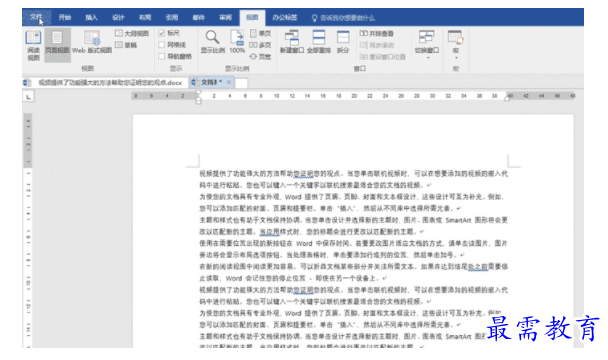This screenshot has height=360, width=608.
Task: Select 页面视图 (Print Layout) view
Action: click(57, 45)
